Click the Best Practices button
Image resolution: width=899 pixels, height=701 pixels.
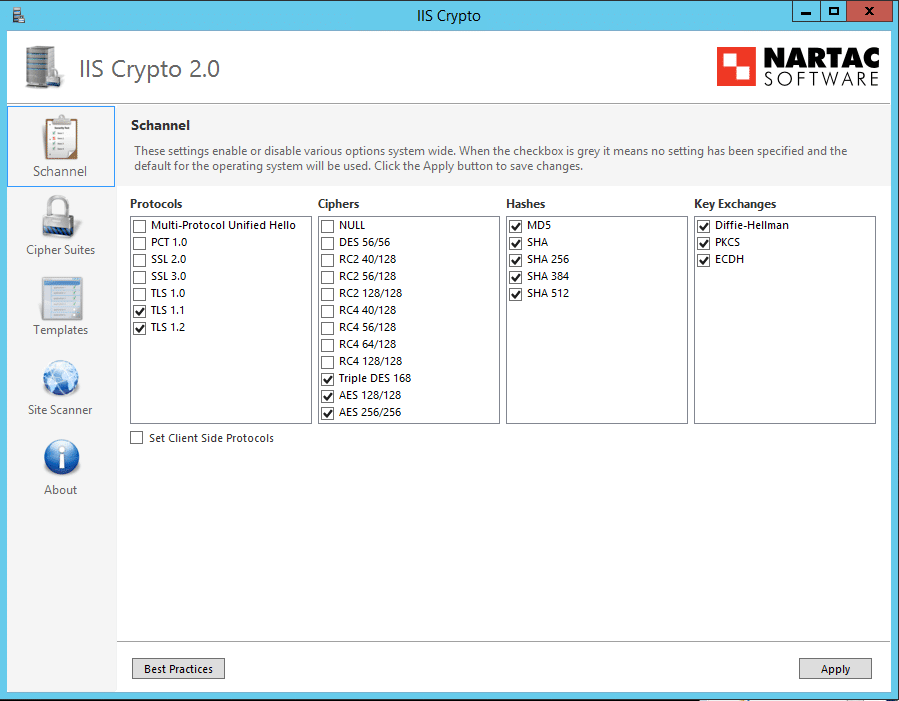177,668
